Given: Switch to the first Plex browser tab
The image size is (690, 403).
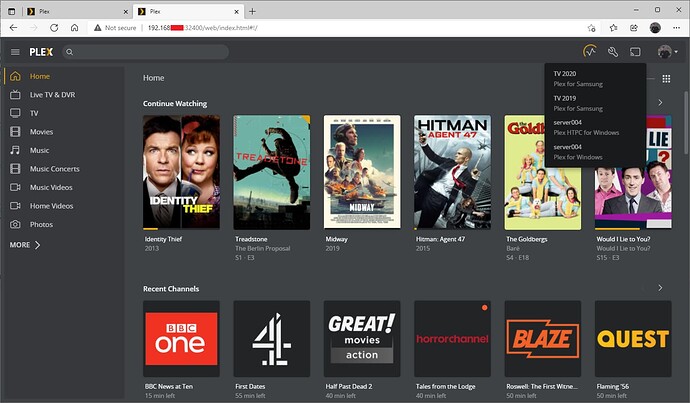Looking at the screenshot, I should pos(77,11).
